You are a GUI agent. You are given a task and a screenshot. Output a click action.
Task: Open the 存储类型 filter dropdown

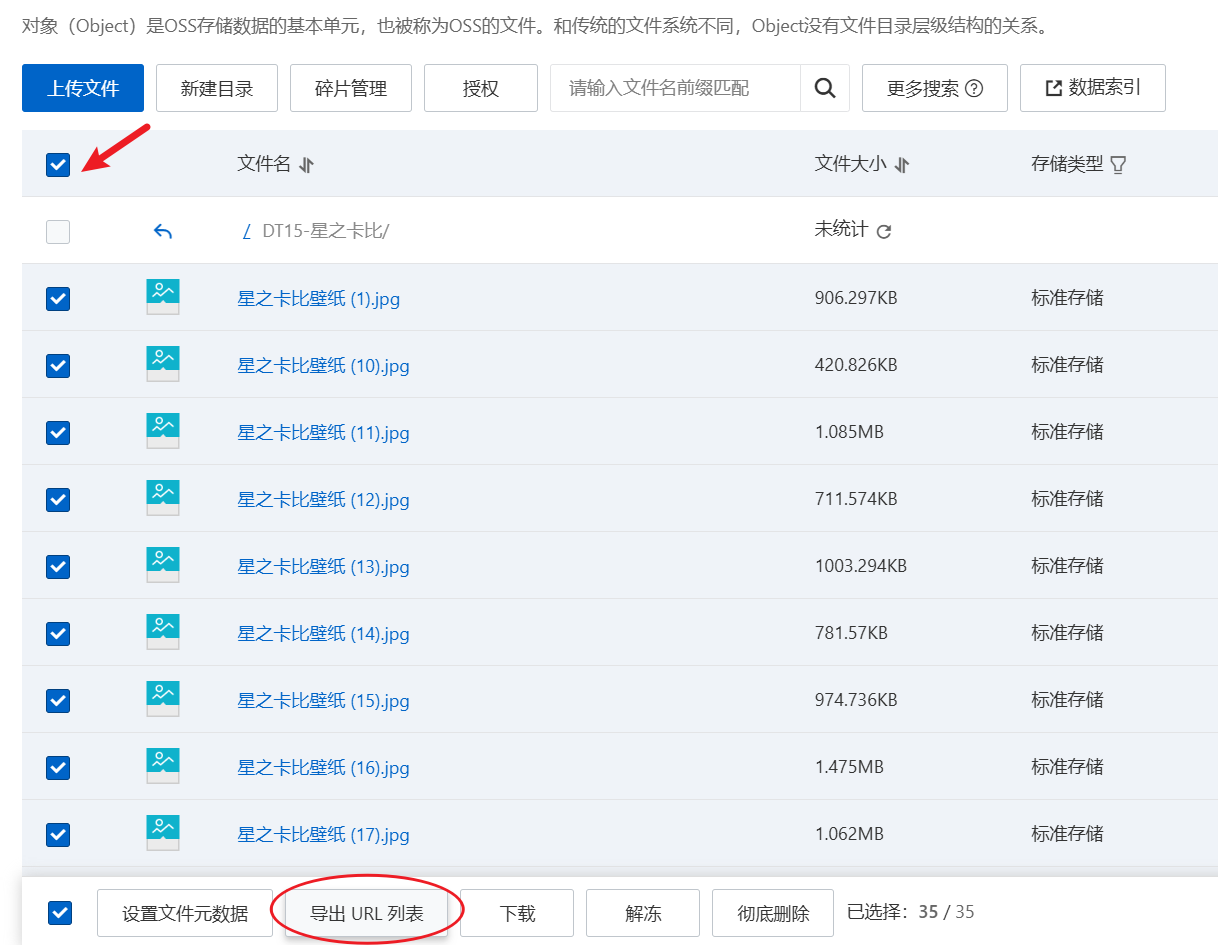(1118, 165)
